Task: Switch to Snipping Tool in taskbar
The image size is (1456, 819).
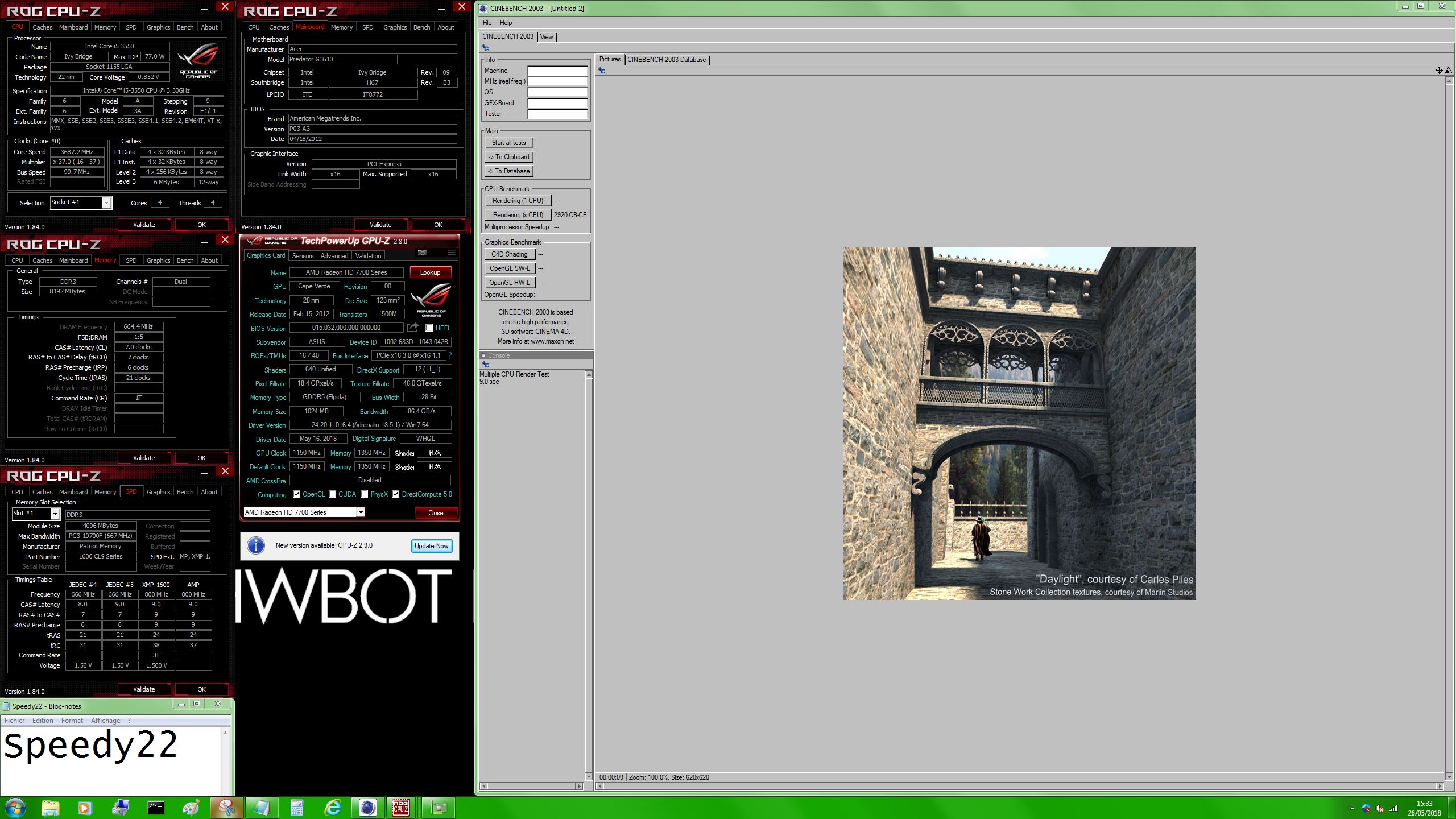Action: (226, 808)
